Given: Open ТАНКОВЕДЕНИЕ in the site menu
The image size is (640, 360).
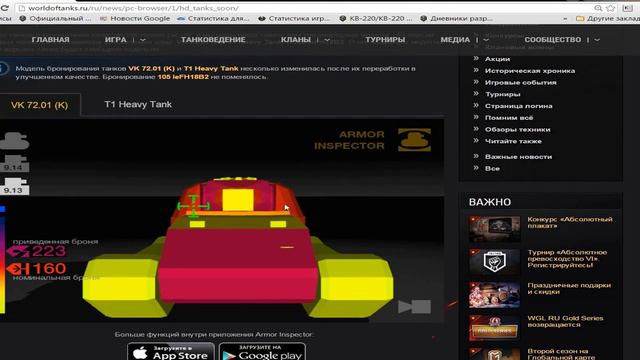Looking at the screenshot, I should (x=213, y=40).
